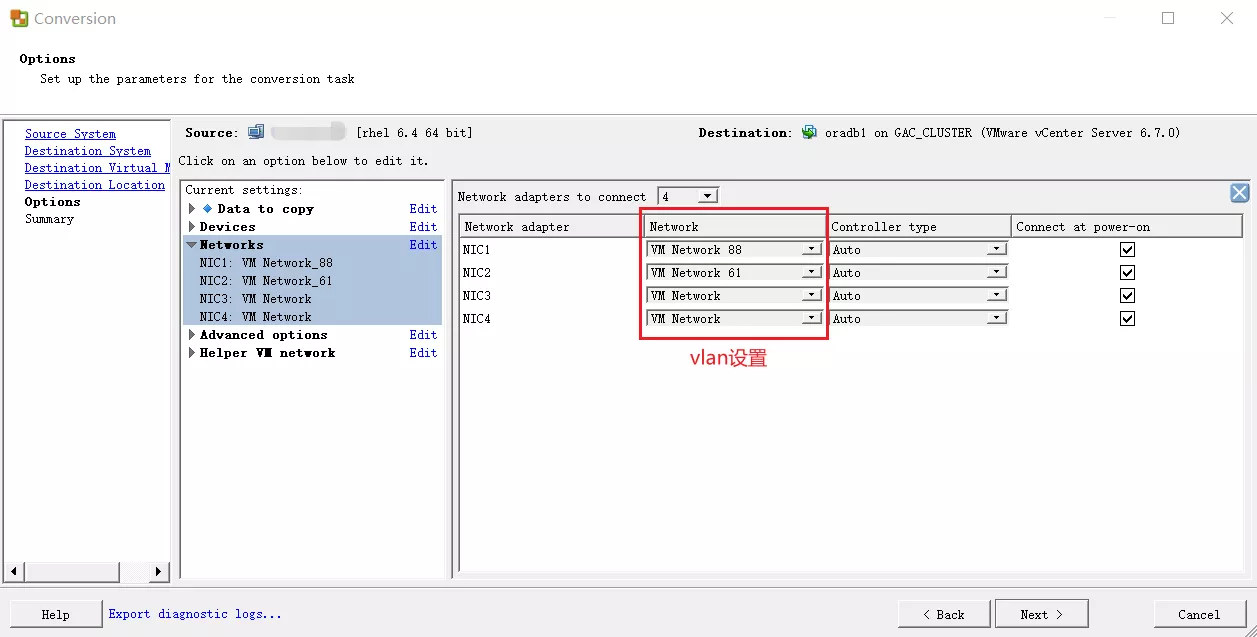Uncheck NIC1 connect at power-on
This screenshot has width=1257, height=637.
click(1127, 250)
